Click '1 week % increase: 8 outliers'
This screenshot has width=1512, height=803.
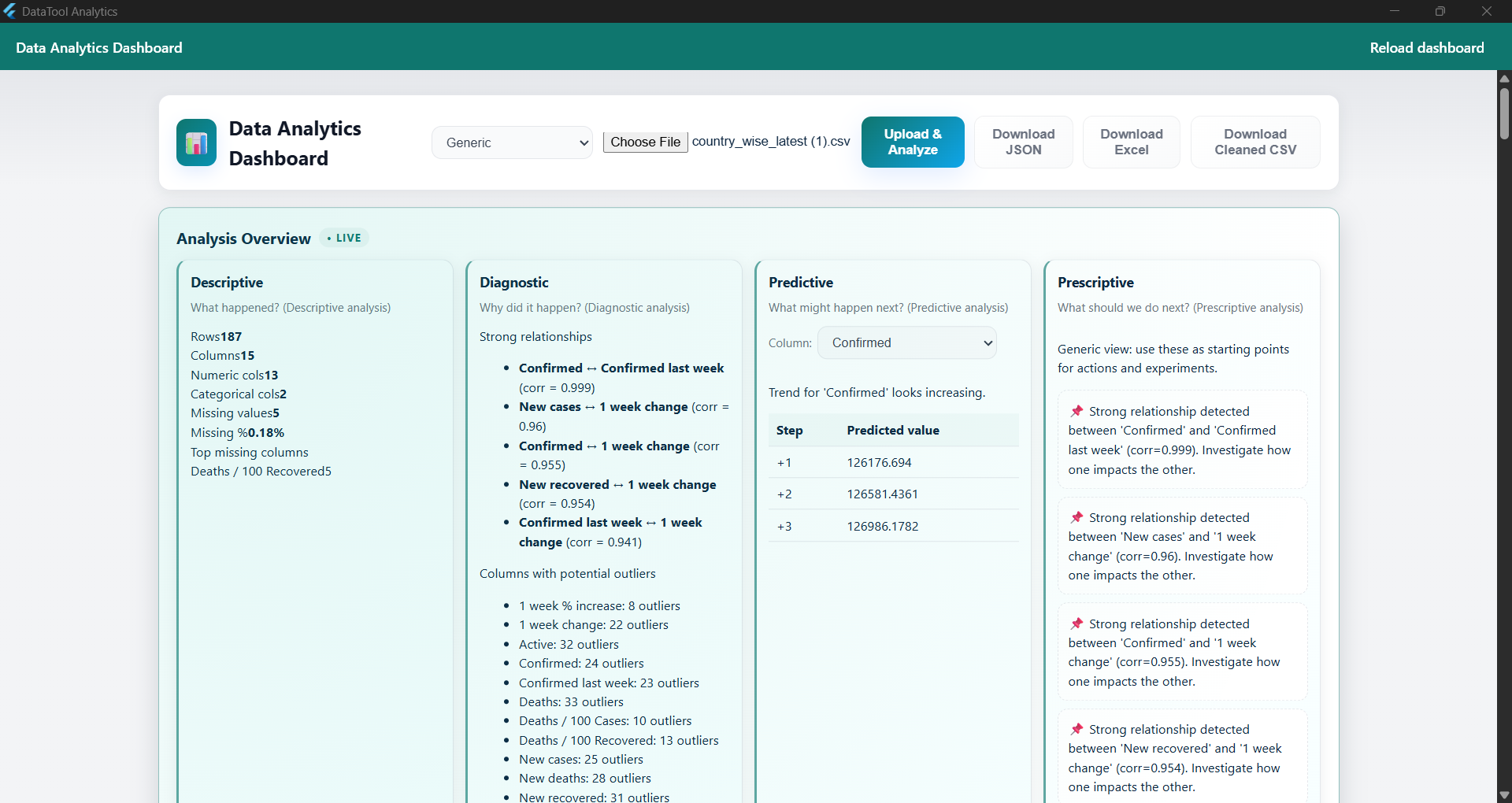point(599,605)
